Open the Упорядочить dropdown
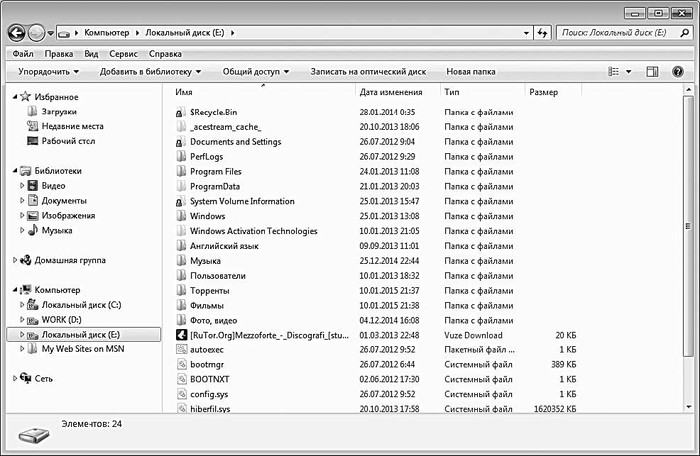This screenshot has width=700, height=456. tap(49, 71)
